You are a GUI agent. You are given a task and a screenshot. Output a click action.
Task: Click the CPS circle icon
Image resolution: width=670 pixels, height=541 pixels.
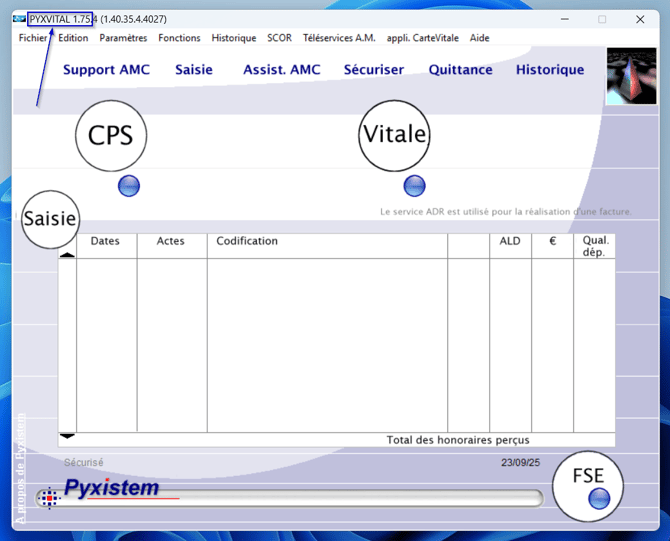tap(110, 136)
